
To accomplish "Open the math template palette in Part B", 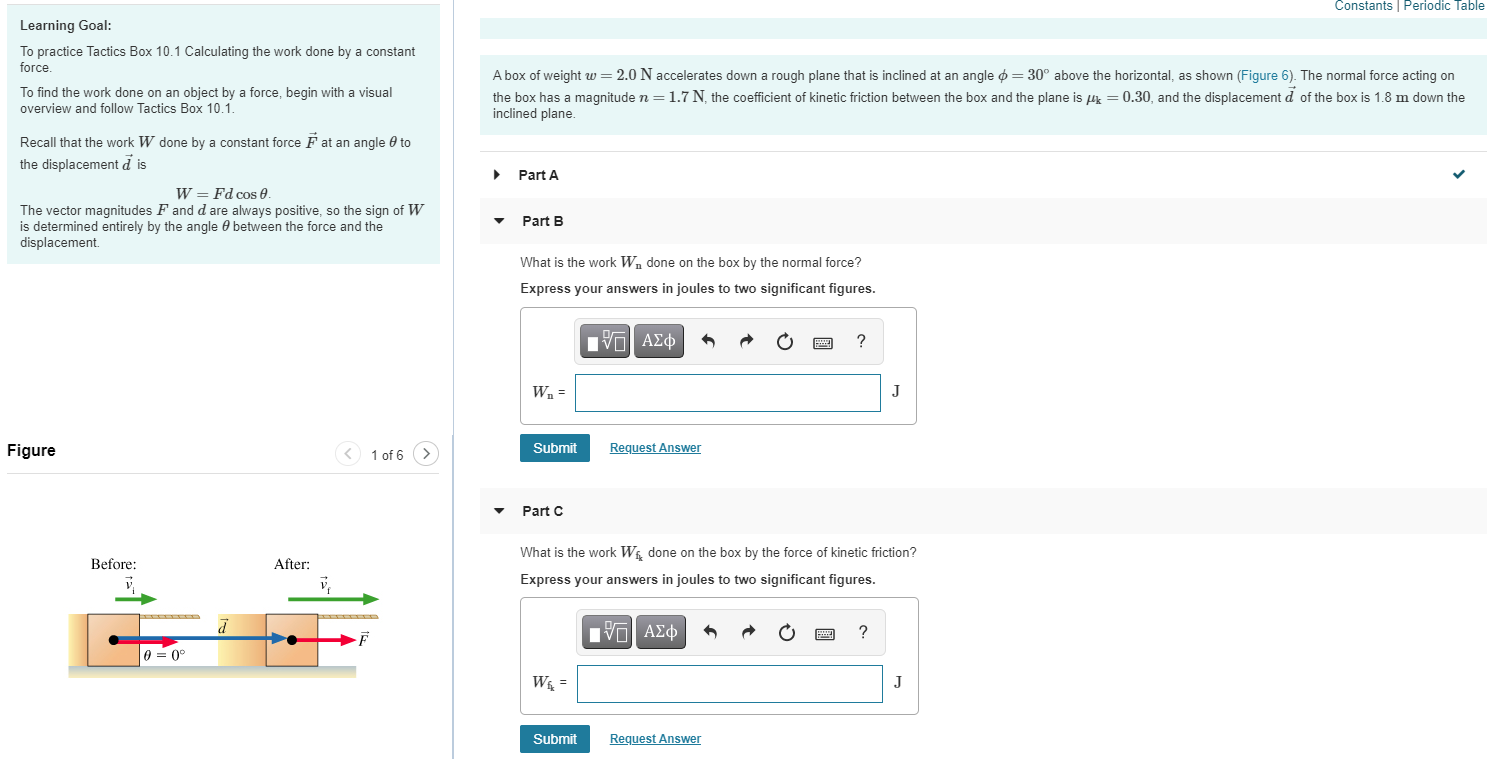I will click(604, 340).
